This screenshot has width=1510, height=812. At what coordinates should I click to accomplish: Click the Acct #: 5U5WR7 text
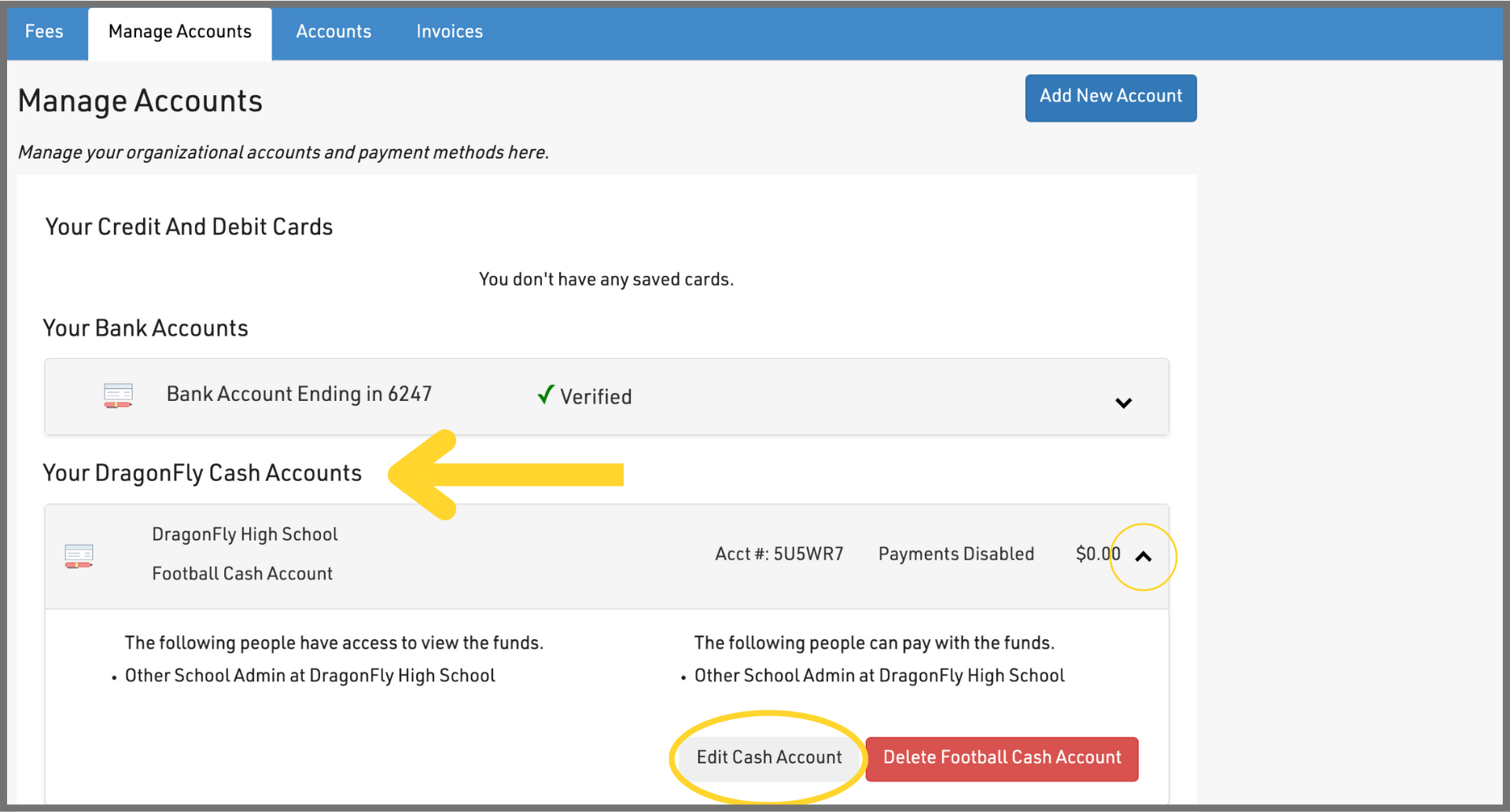pyautogui.click(x=779, y=554)
